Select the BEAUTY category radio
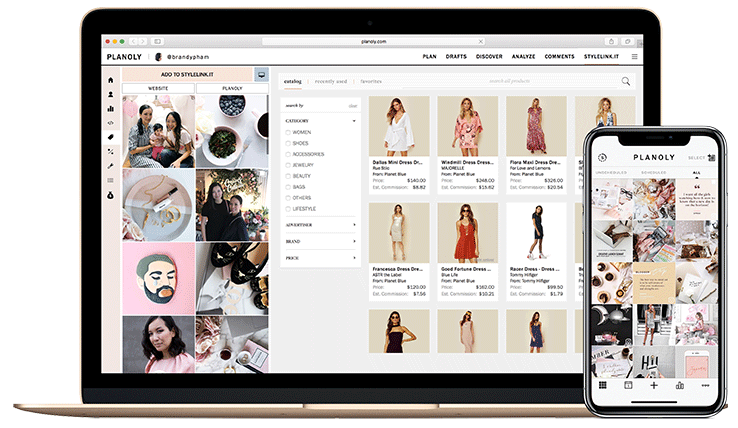The image size is (738, 428). [288, 176]
